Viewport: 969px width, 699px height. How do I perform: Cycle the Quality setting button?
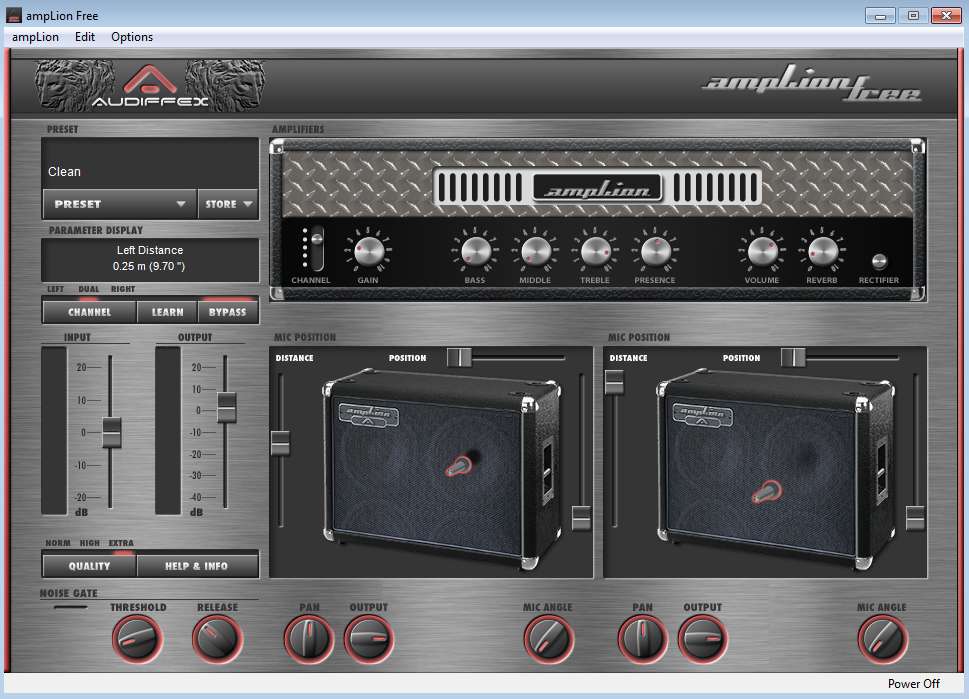pyautogui.click(x=90, y=566)
